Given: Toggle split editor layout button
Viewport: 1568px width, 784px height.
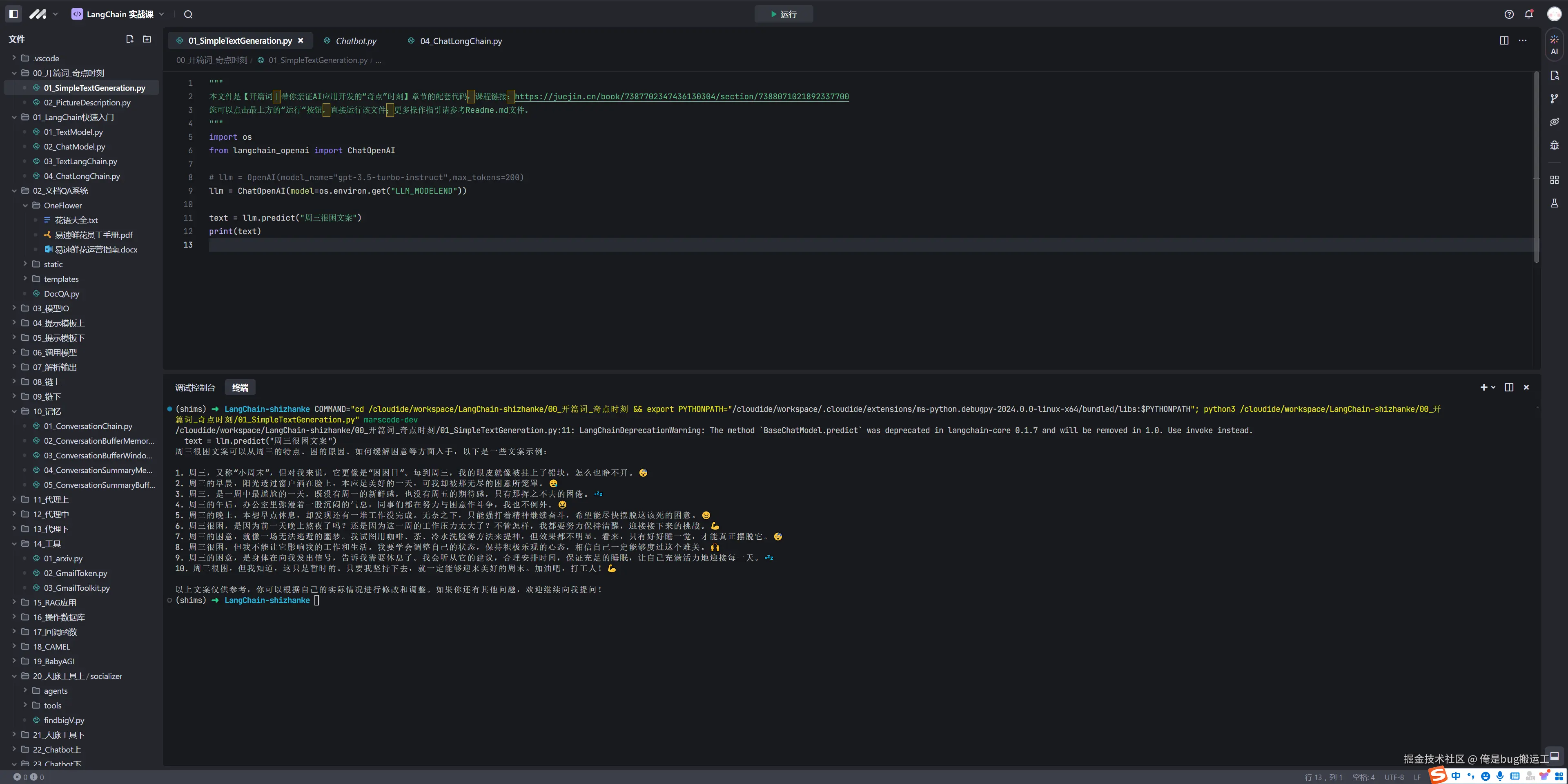Looking at the screenshot, I should click(1503, 40).
